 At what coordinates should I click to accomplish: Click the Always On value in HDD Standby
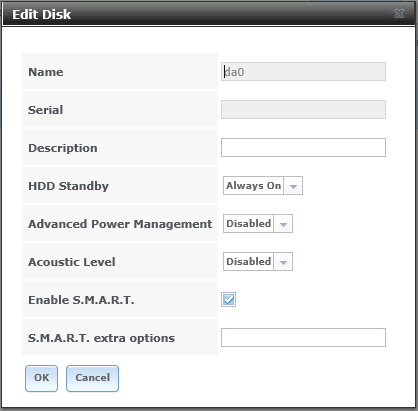[254, 186]
